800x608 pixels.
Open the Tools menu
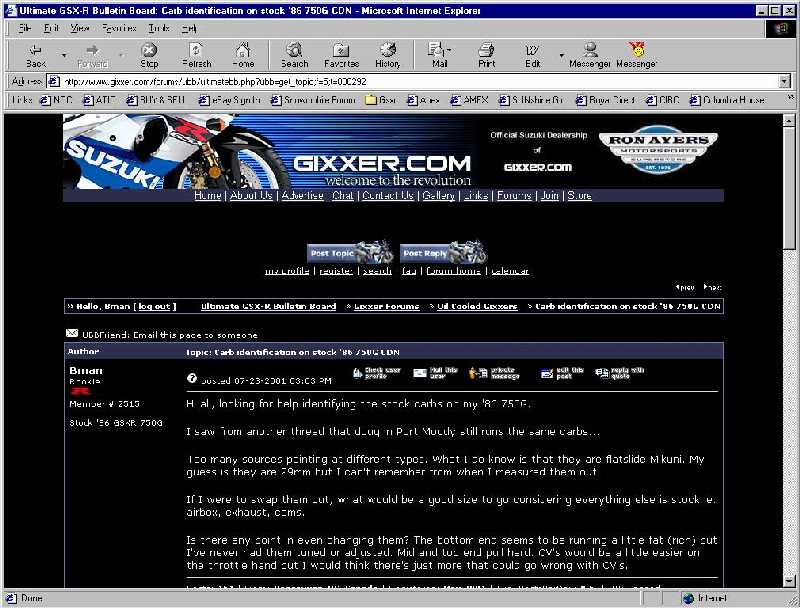[x=159, y=28]
